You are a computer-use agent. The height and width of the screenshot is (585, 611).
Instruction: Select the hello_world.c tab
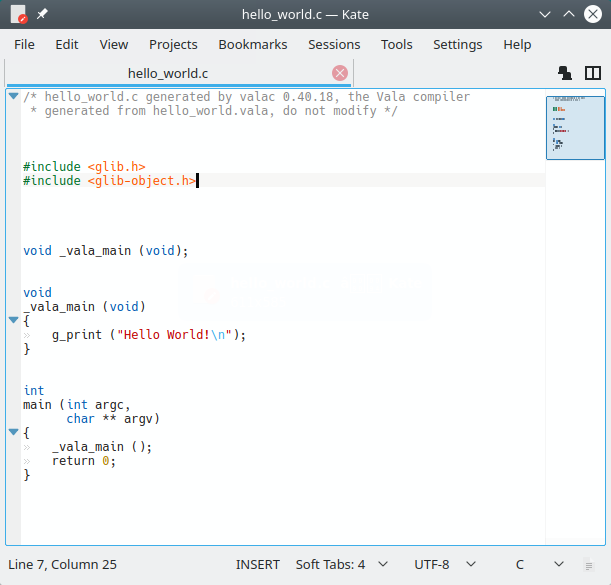coord(168,73)
